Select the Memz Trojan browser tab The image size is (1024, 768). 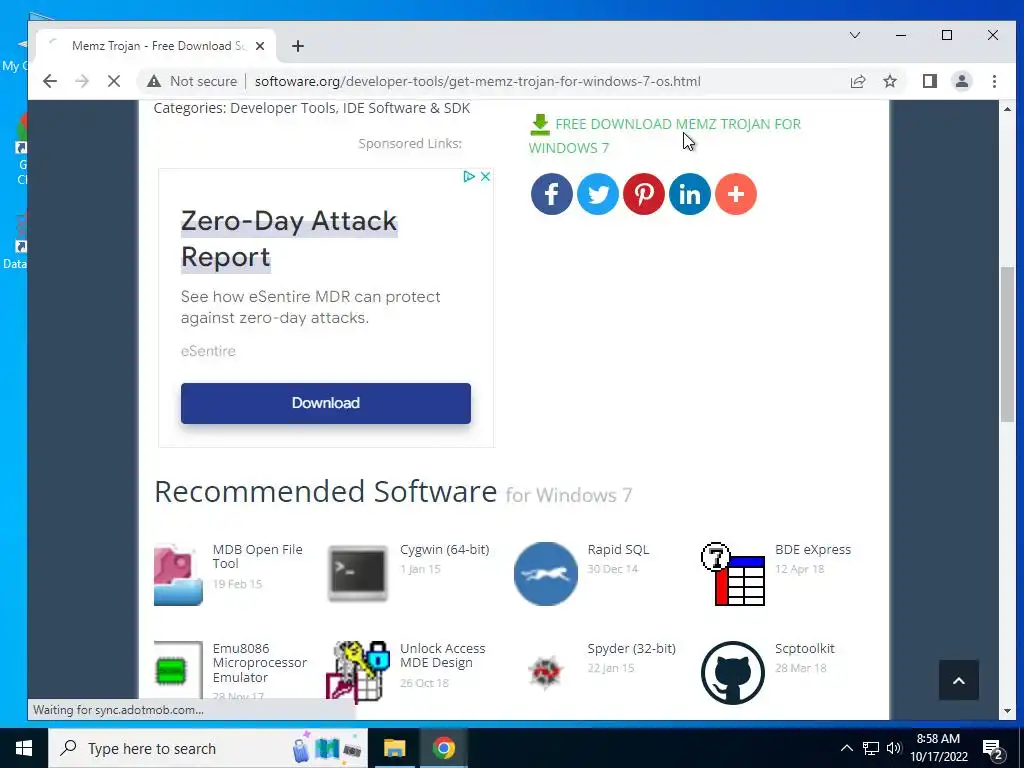coord(155,46)
